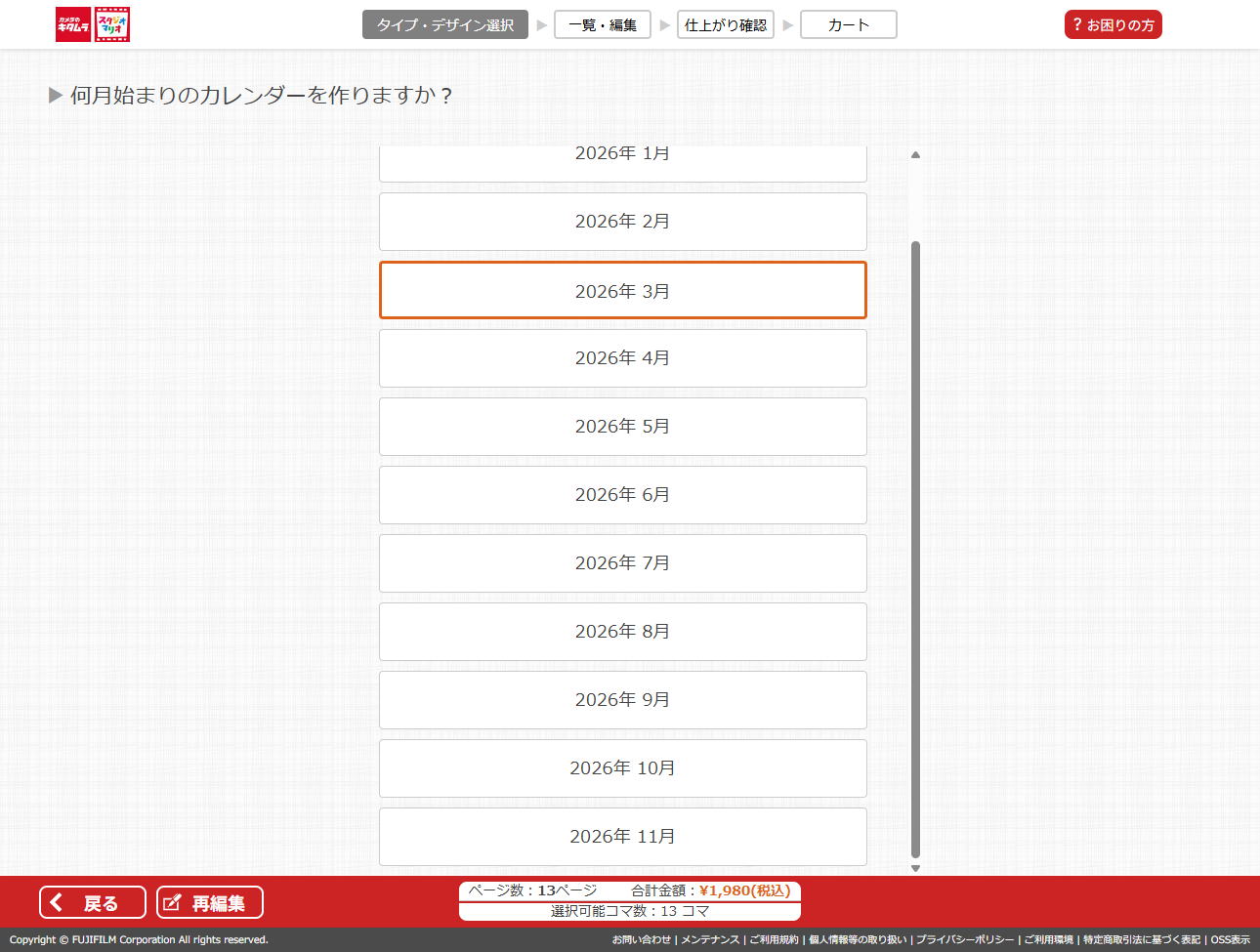
Task: Click the Studio Mario logo
Action: [x=112, y=25]
